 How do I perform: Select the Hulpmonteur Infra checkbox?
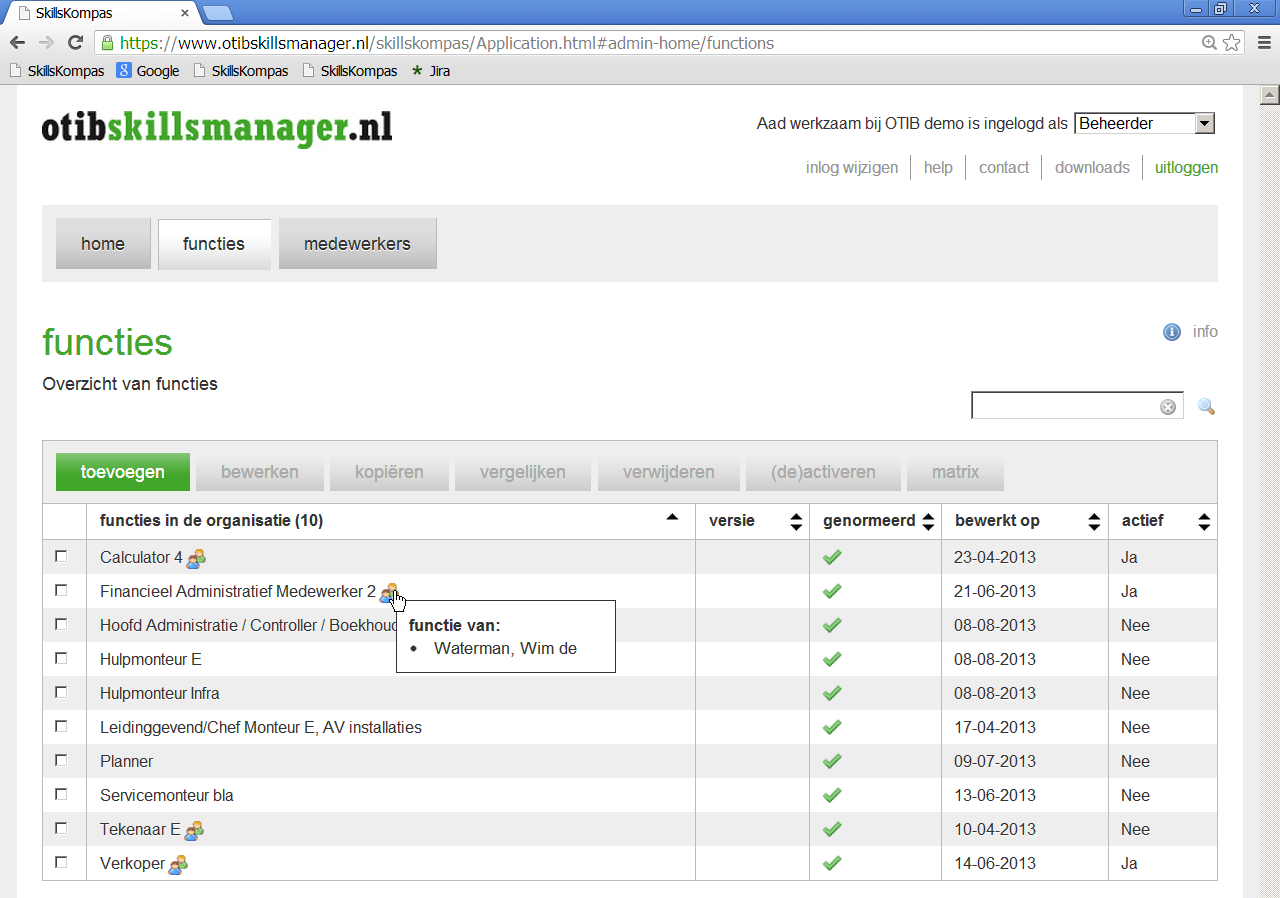coord(61,692)
